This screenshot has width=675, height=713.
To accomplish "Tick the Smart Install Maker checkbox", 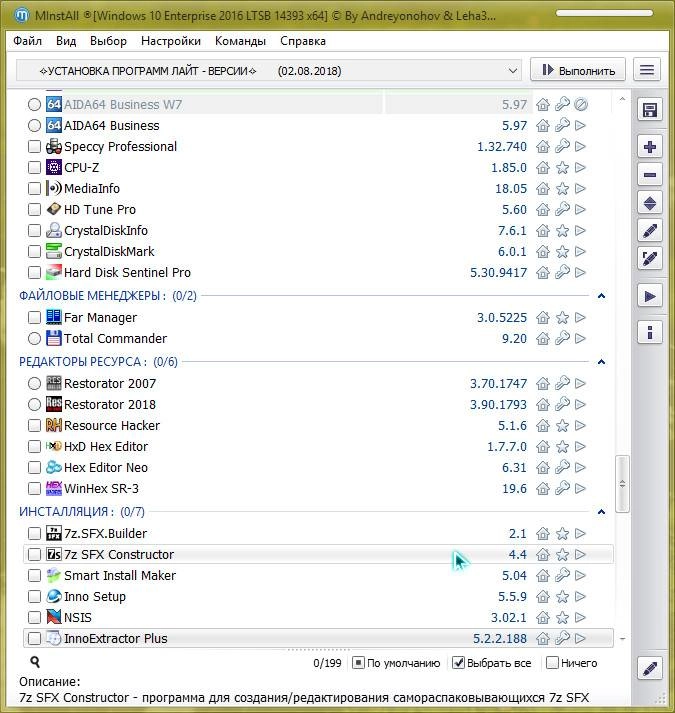I will [34, 575].
